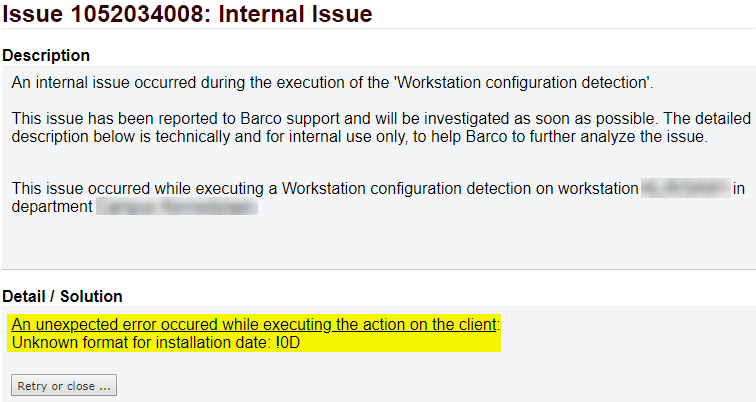
Task: Select the issue number 1052034008 in title
Action: coord(140,13)
